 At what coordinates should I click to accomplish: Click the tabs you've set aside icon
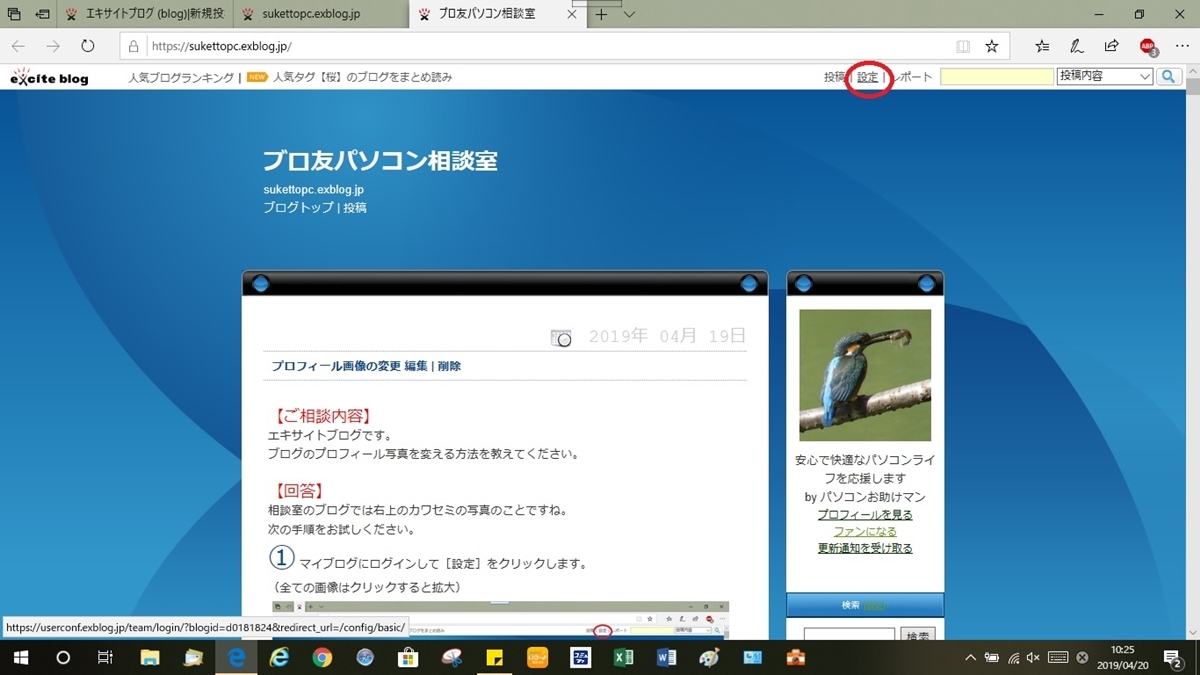(x=14, y=15)
